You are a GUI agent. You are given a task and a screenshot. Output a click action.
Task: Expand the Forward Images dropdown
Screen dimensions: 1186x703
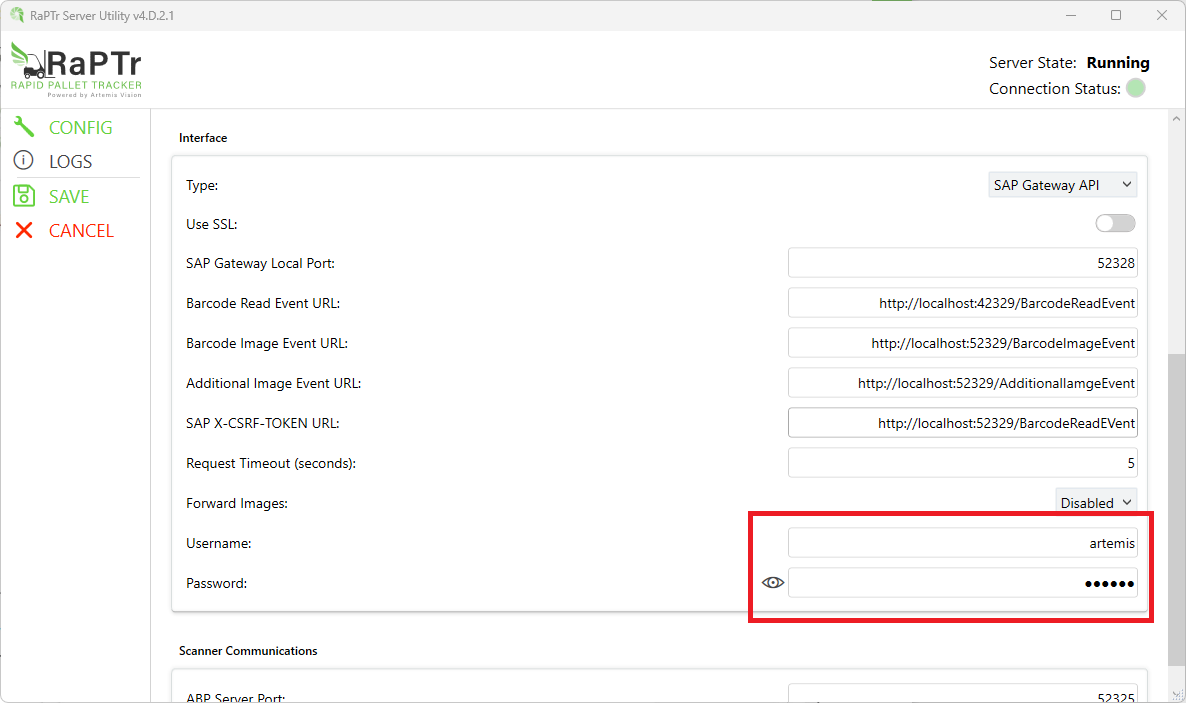1096,503
